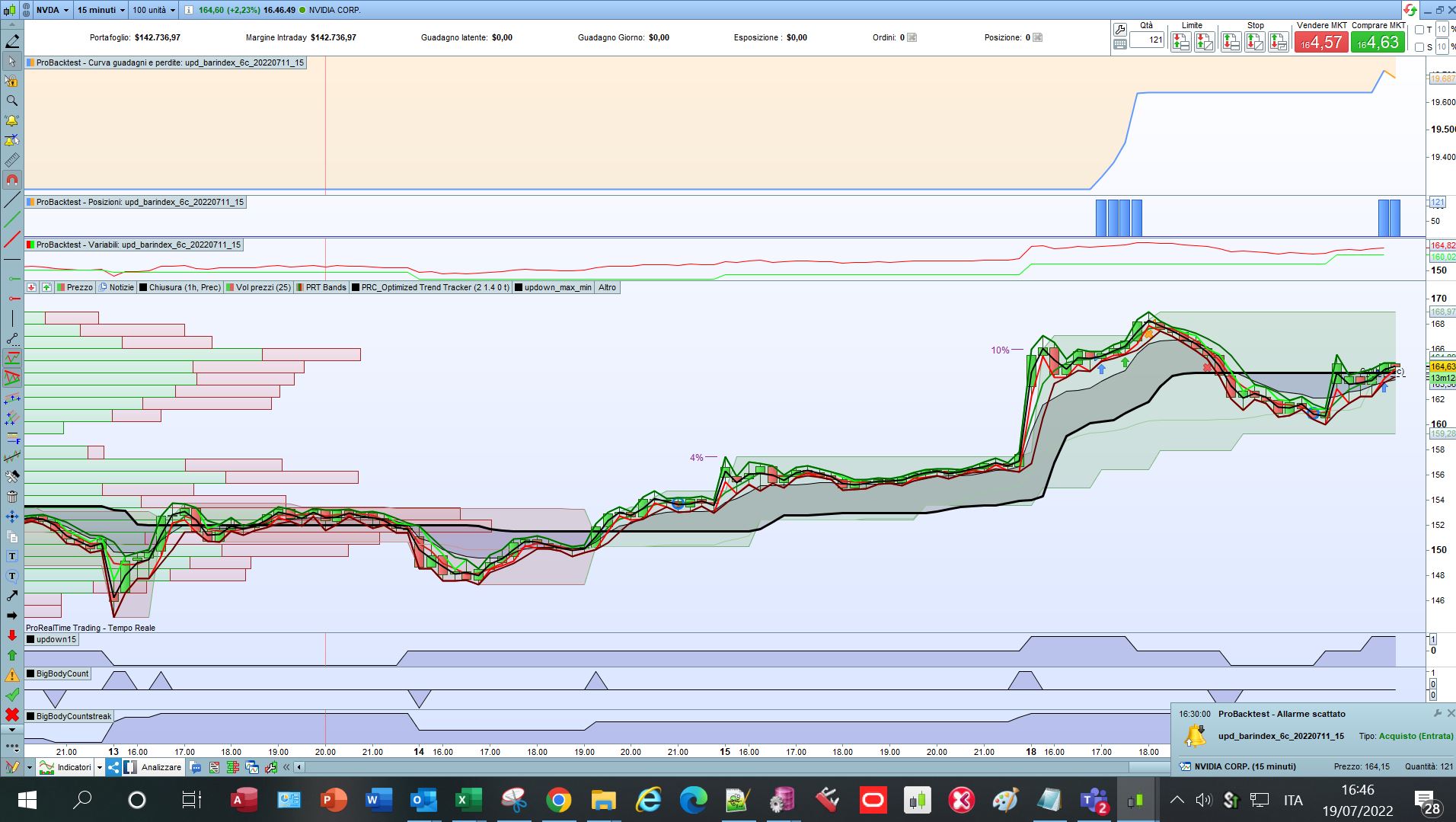Toggle the green up-arrow button beside Prezzo

coord(46,287)
